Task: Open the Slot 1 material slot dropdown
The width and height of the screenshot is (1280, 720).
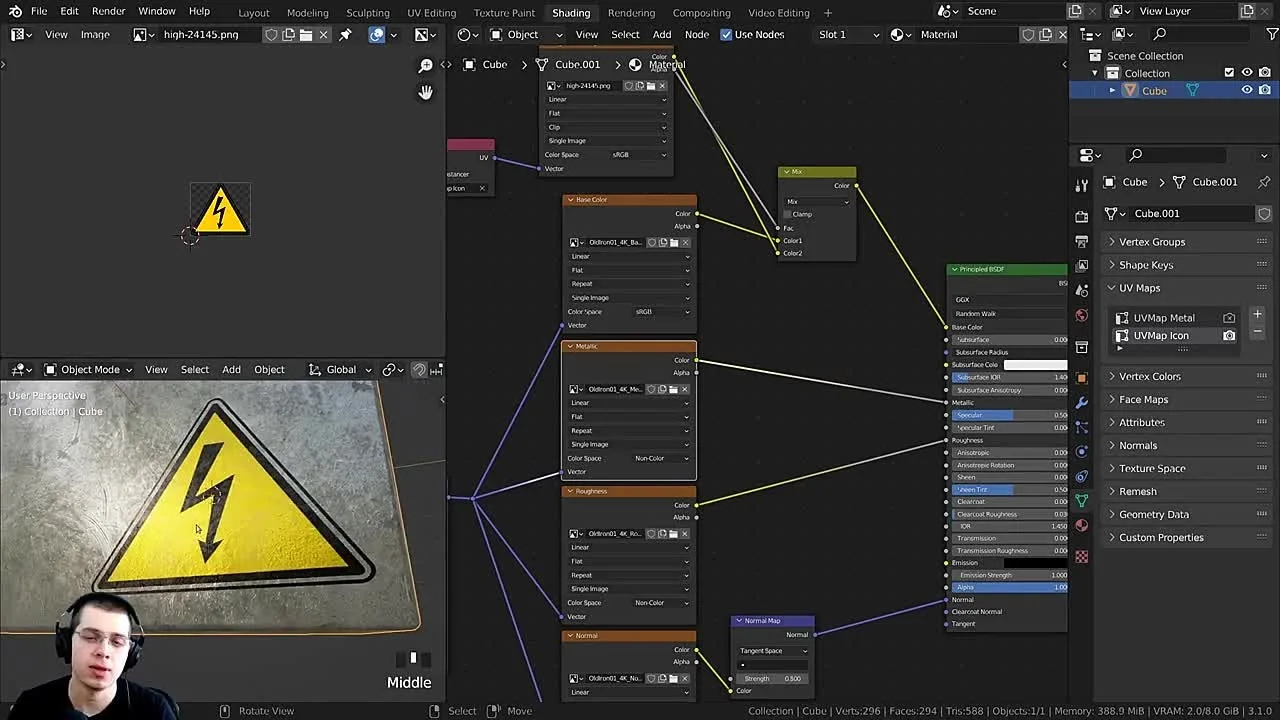Action: [848, 34]
